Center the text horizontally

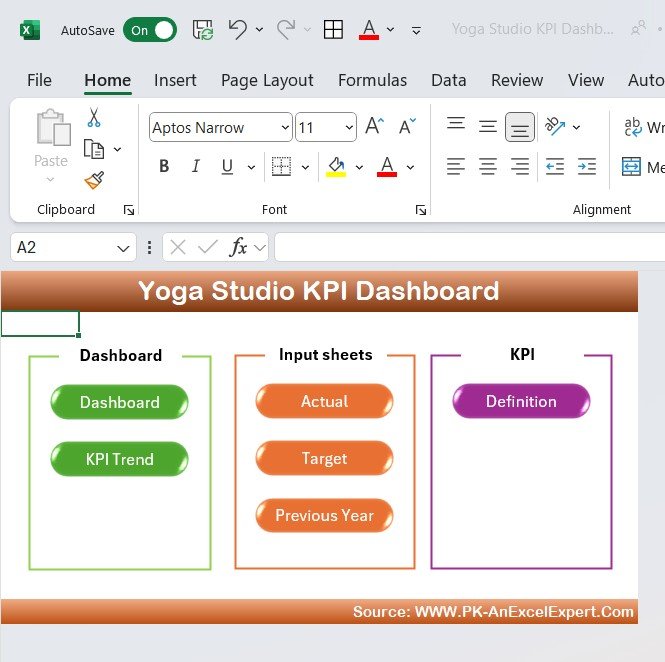pos(488,166)
